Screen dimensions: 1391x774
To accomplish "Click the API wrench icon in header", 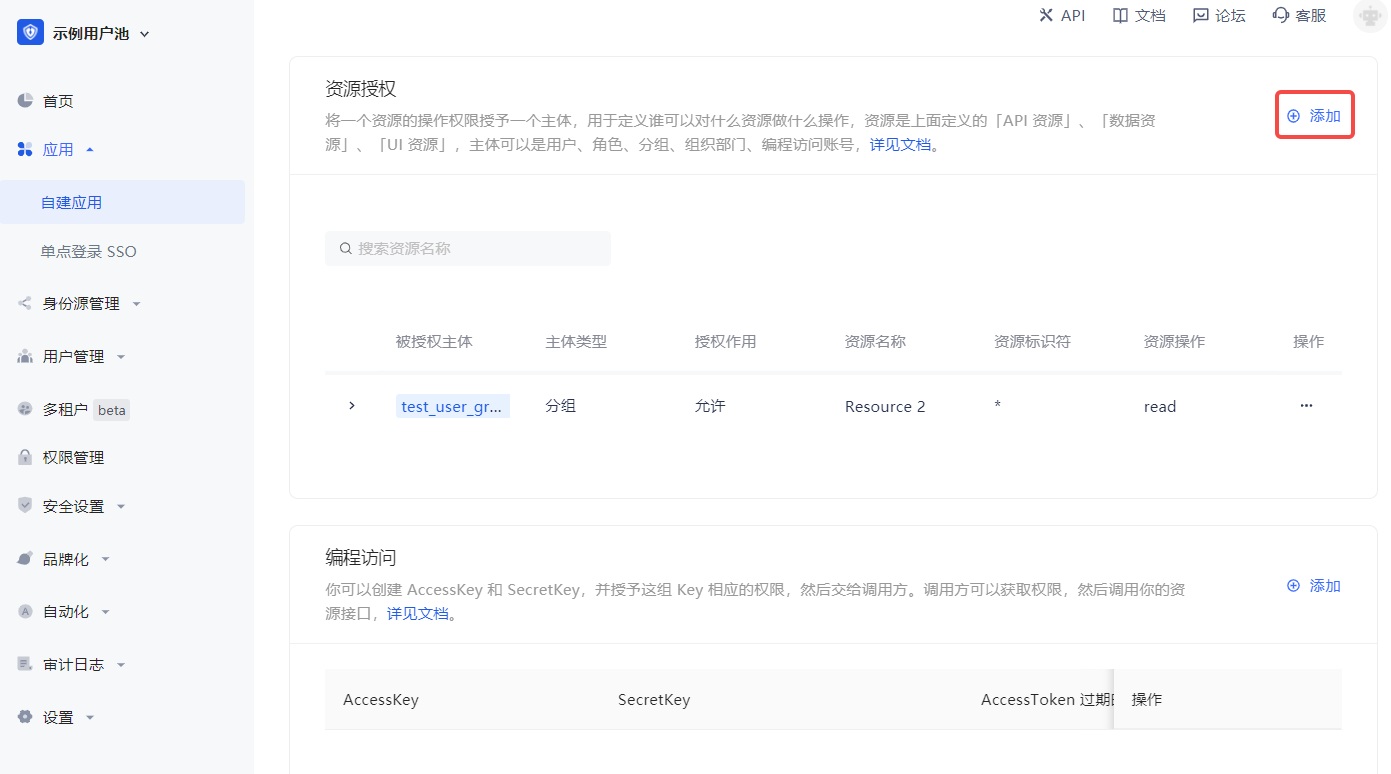I will 1046,15.
